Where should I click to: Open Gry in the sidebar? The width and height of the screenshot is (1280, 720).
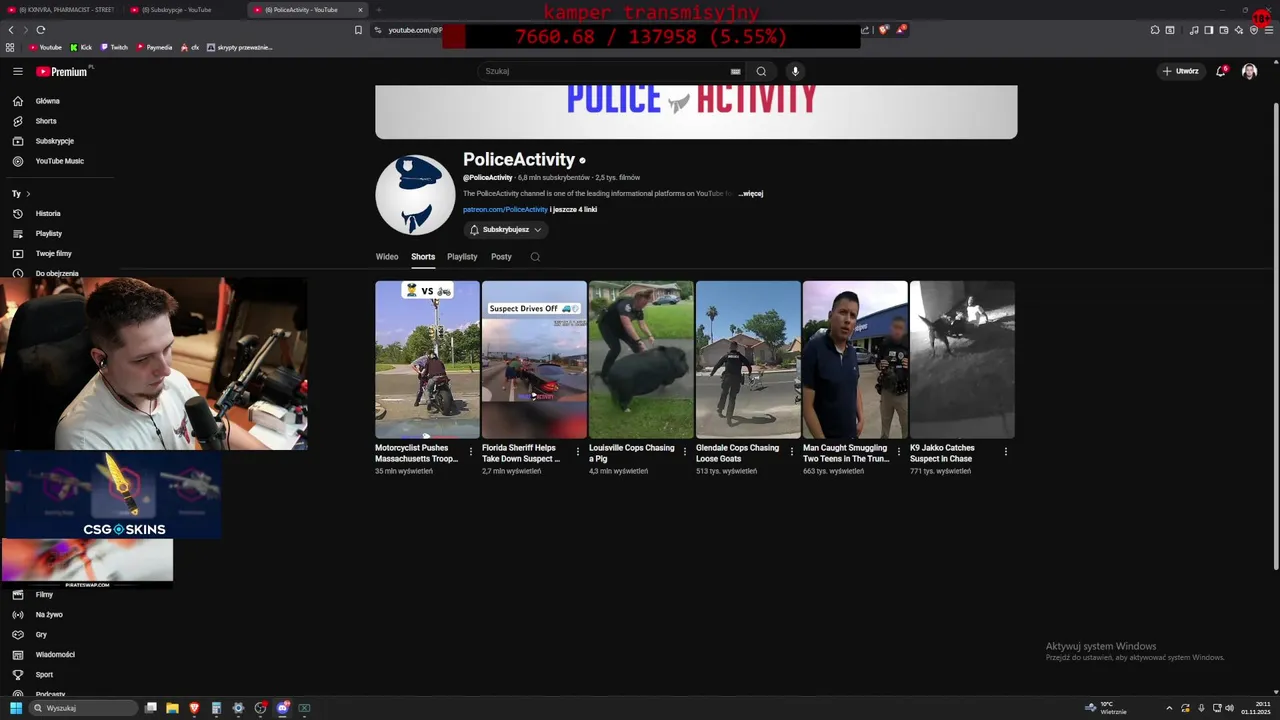(41, 634)
